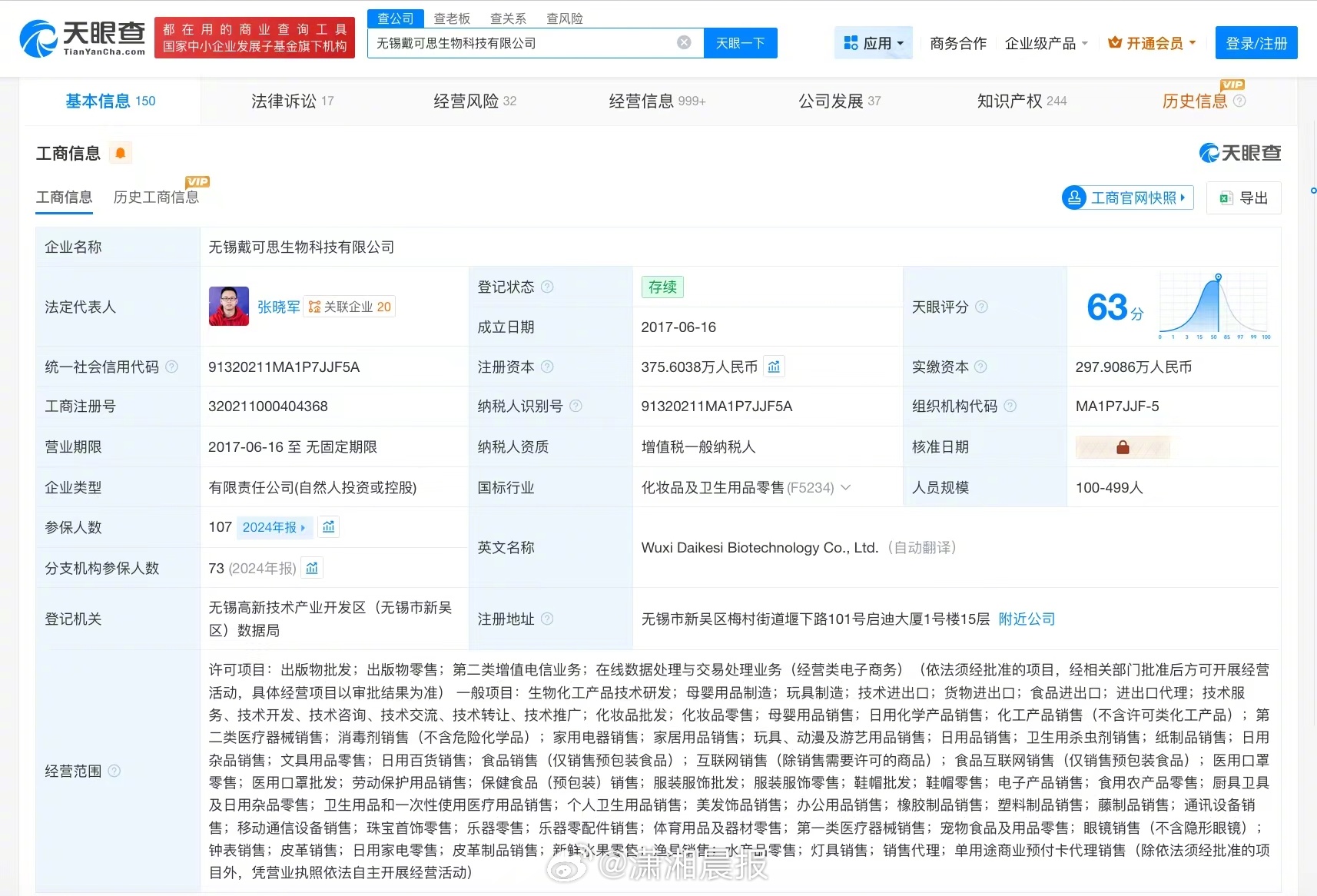The image size is (1317, 896).
Task: Open the registered capital chart icon
Action: tap(774, 367)
